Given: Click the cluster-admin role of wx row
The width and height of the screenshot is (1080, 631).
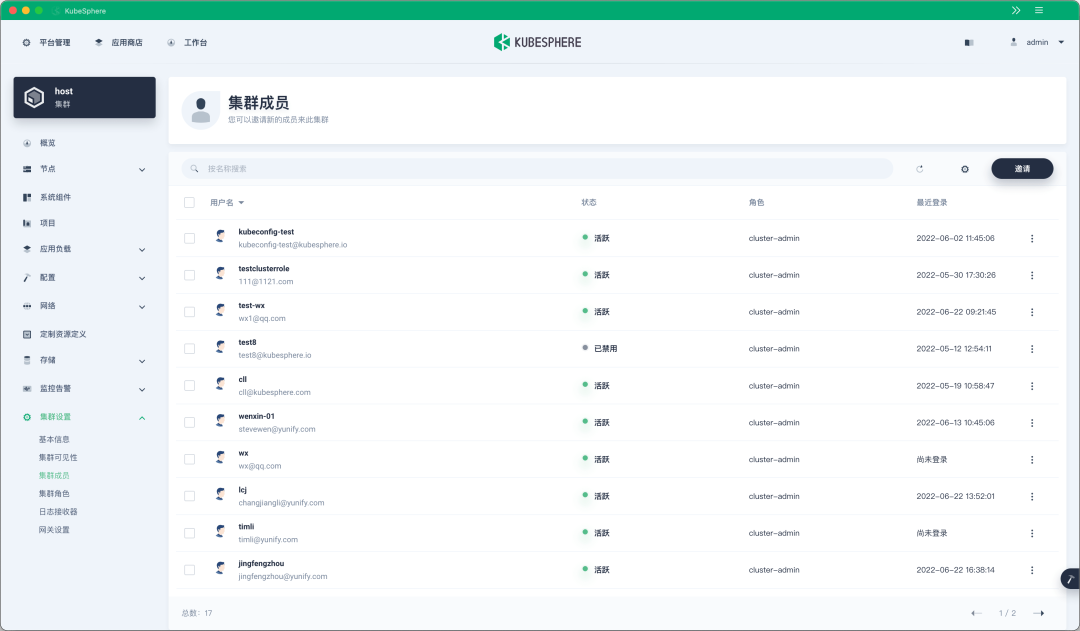Looking at the screenshot, I should click(774, 459).
